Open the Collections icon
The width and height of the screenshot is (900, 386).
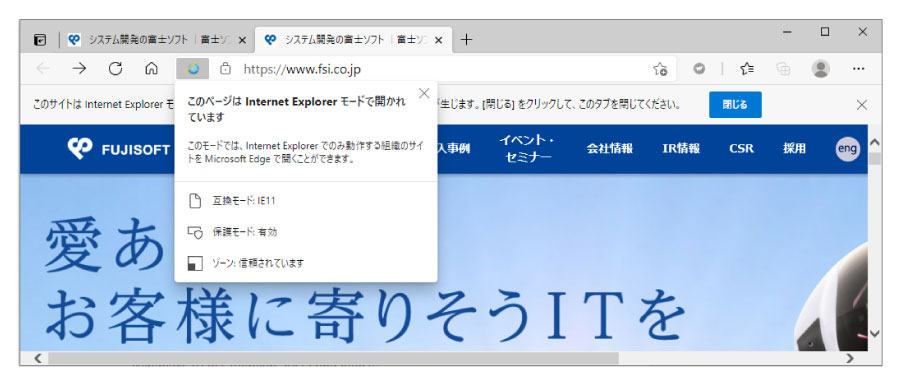783,69
